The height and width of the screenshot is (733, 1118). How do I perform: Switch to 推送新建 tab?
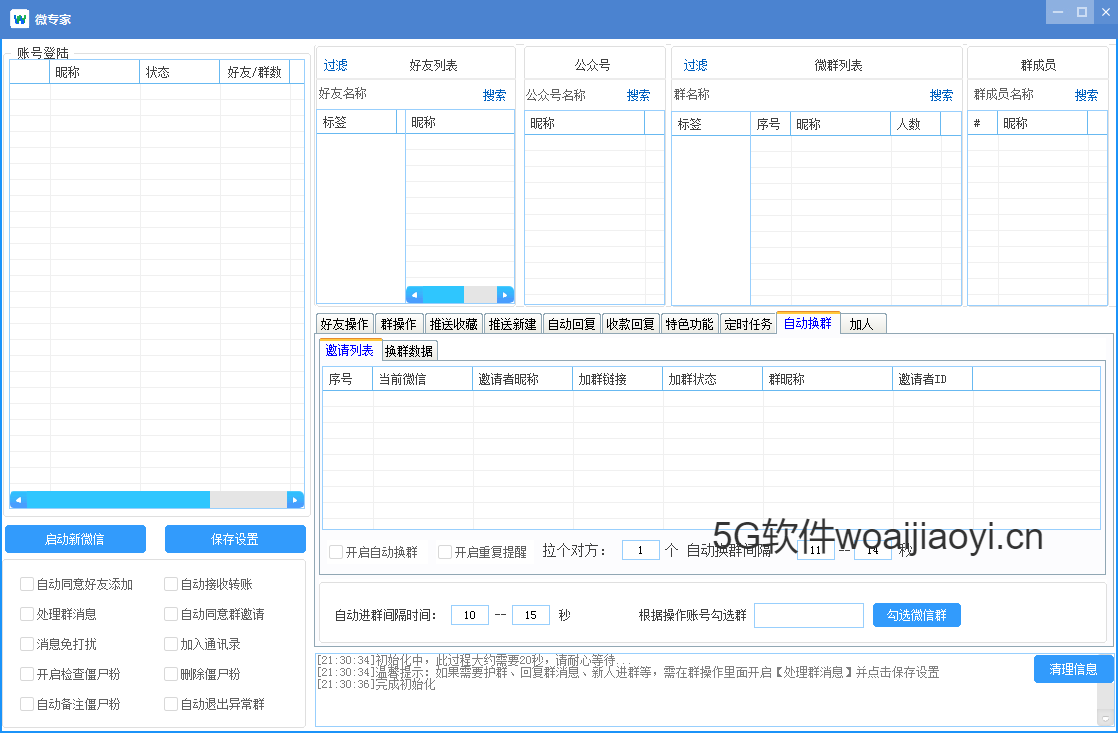(513, 324)
